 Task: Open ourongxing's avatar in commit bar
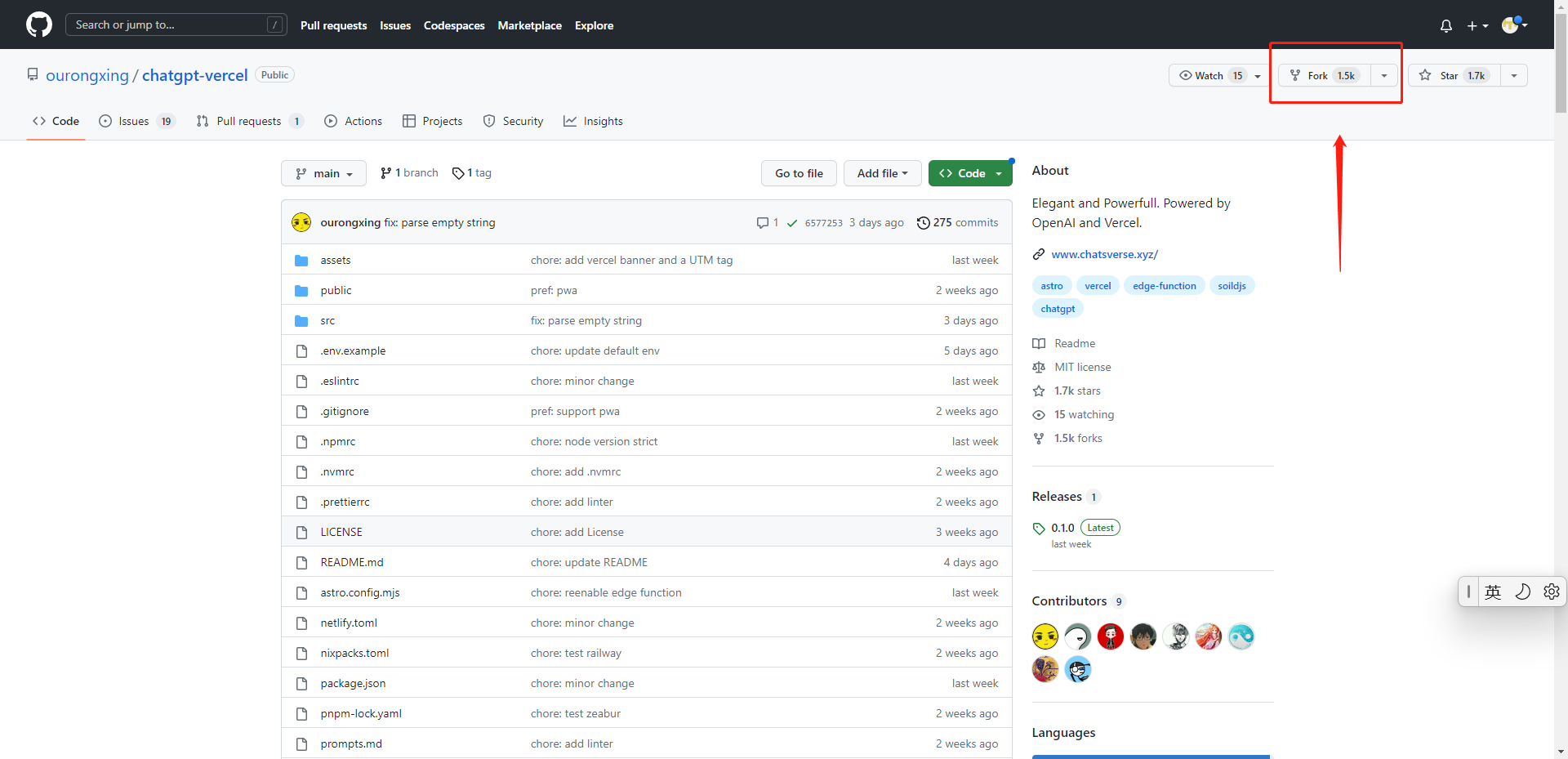301,222
